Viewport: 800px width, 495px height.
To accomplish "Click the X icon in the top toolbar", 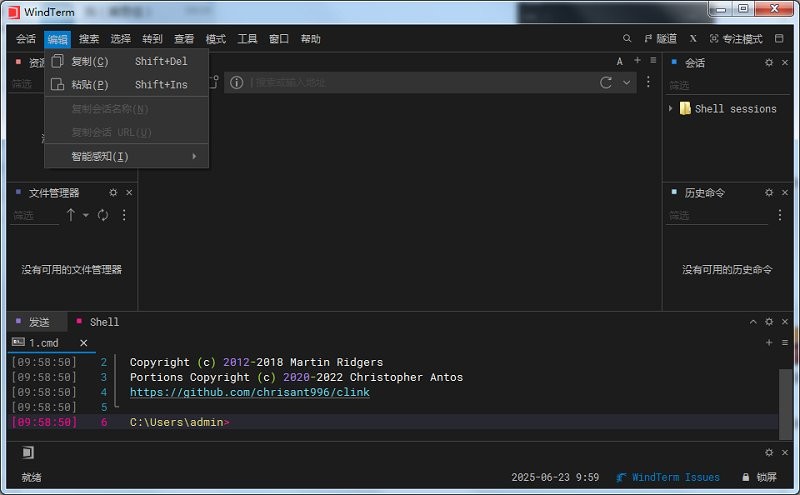I will pyautogui.click(x=693, y=38).
